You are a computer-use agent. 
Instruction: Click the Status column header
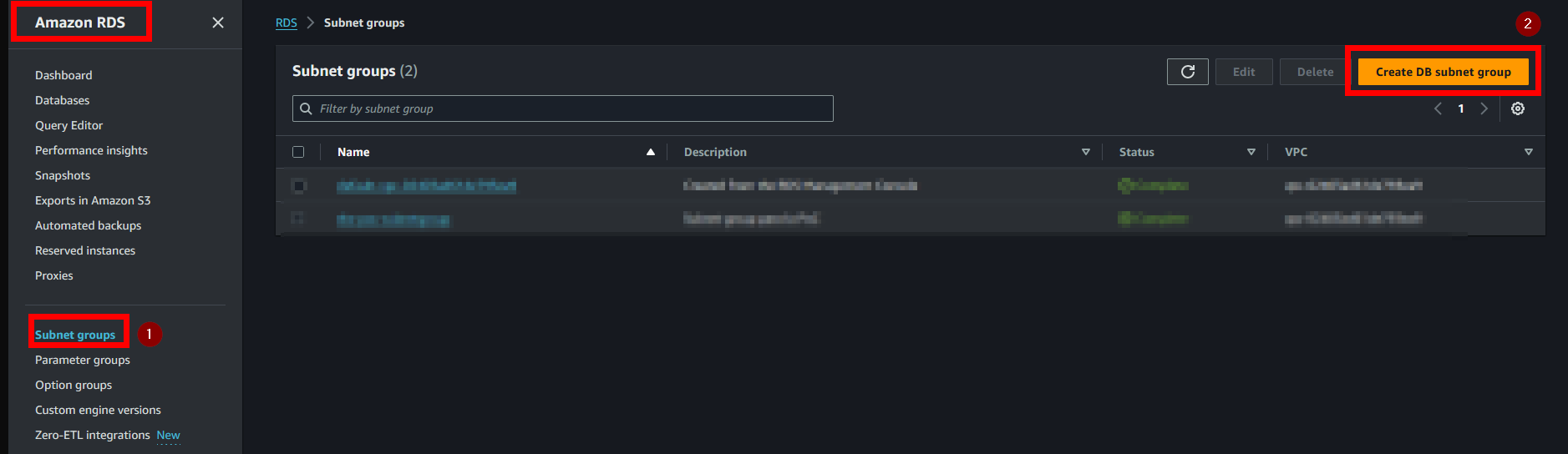coord(1136,152)
